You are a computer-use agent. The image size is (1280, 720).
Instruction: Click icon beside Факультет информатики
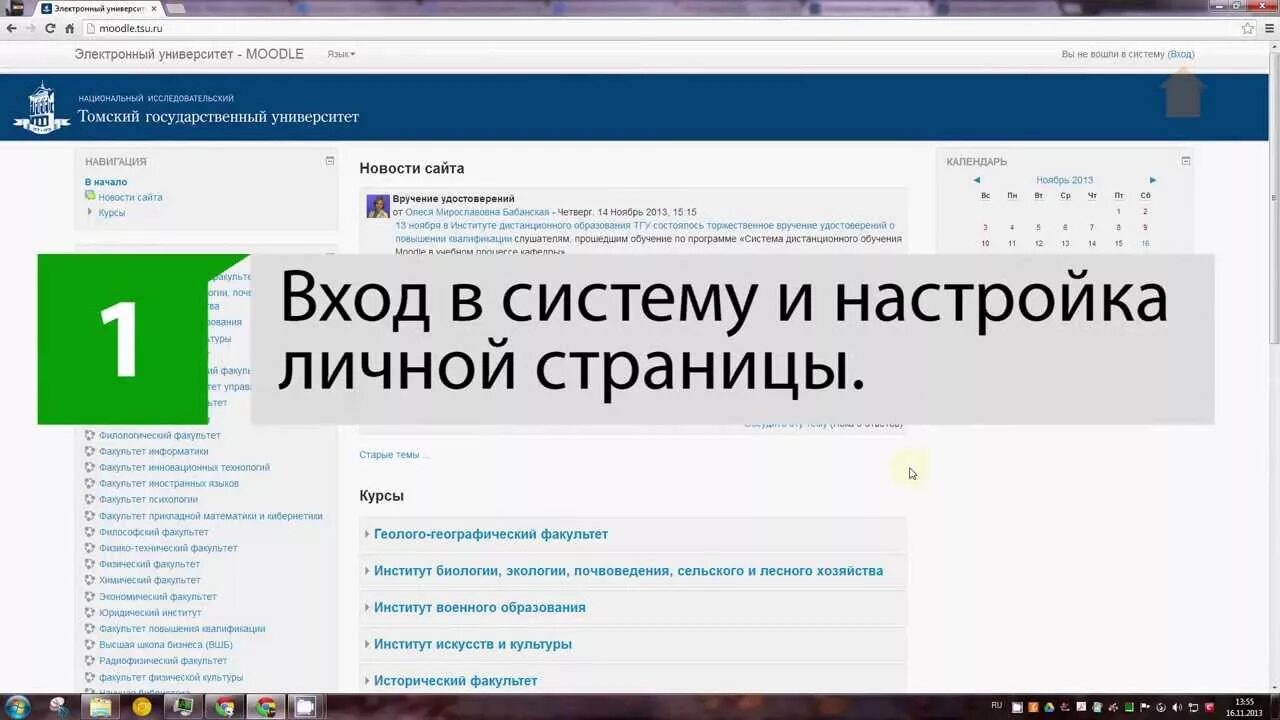coord(90,451)
